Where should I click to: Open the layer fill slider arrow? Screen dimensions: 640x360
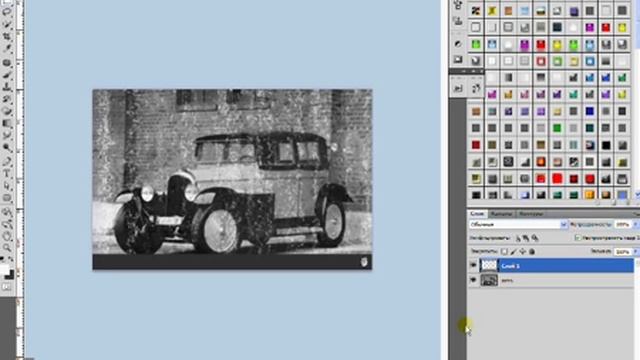(x=636, y=251)
